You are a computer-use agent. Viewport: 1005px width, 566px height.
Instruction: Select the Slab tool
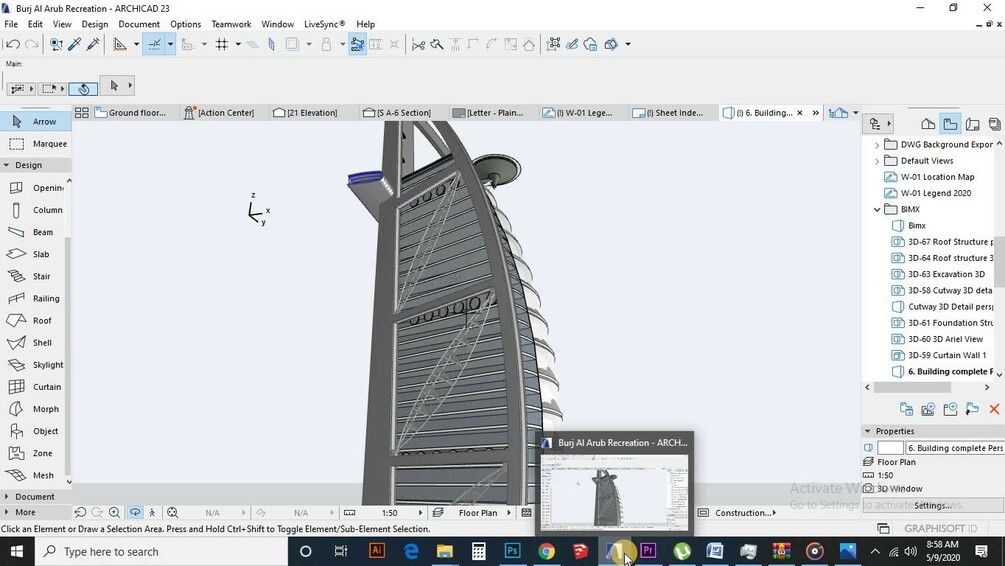pyautogui.click(x=35, y=254)
